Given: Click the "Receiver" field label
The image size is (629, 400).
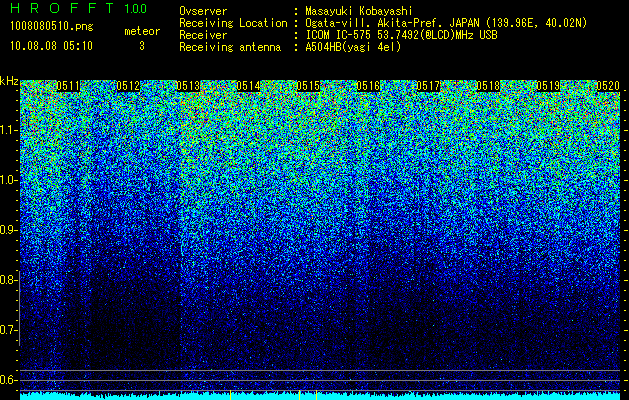Looking at the screenshot, I should click(x=203, y=35).
